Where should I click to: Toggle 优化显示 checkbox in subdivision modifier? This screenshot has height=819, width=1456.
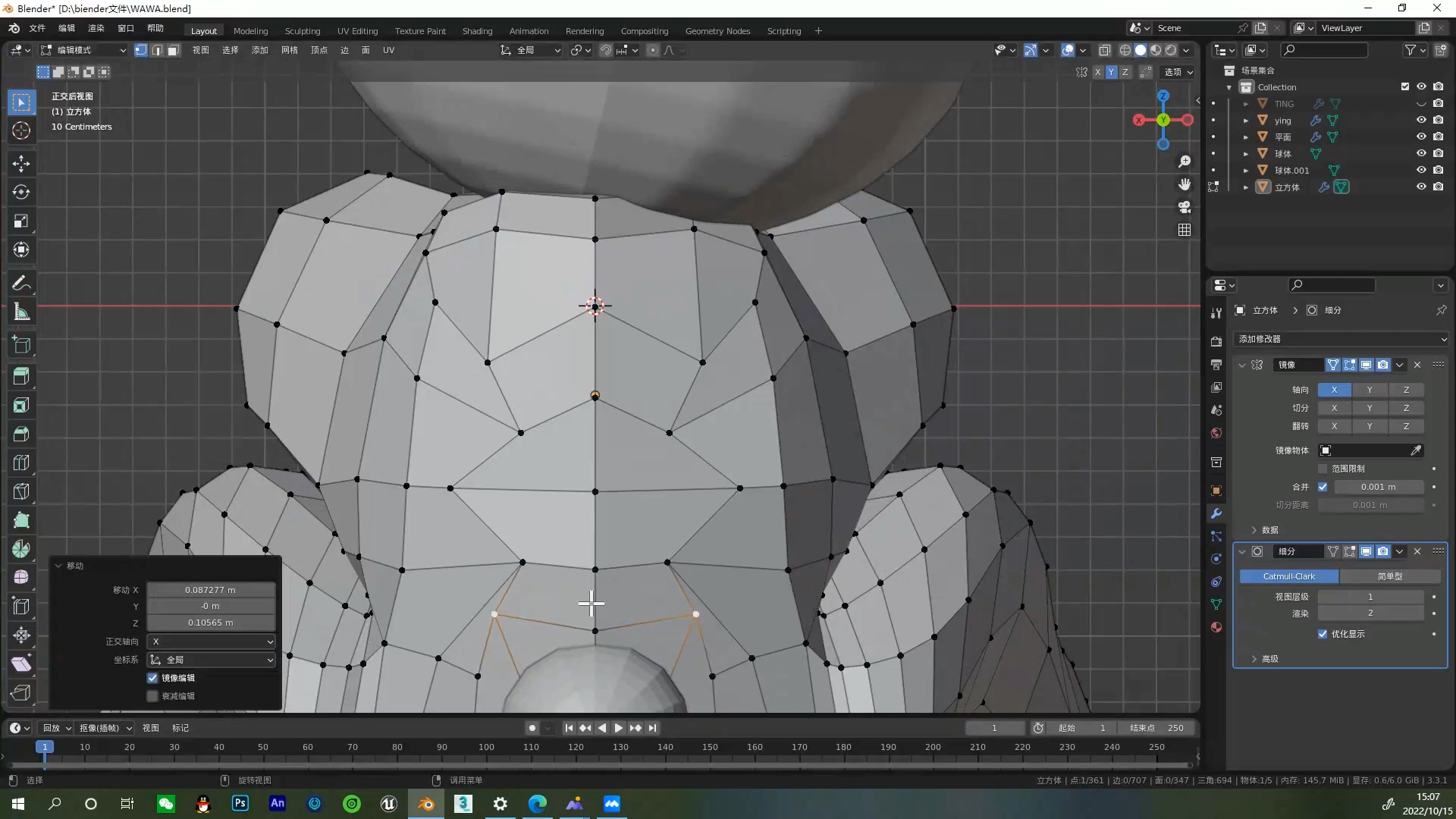1323,634
